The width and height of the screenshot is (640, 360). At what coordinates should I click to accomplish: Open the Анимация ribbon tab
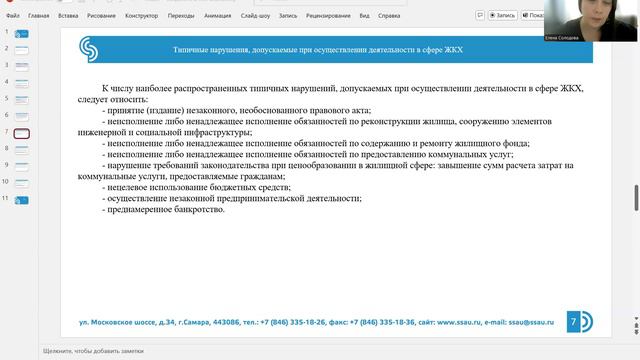(x=218, y=16)
